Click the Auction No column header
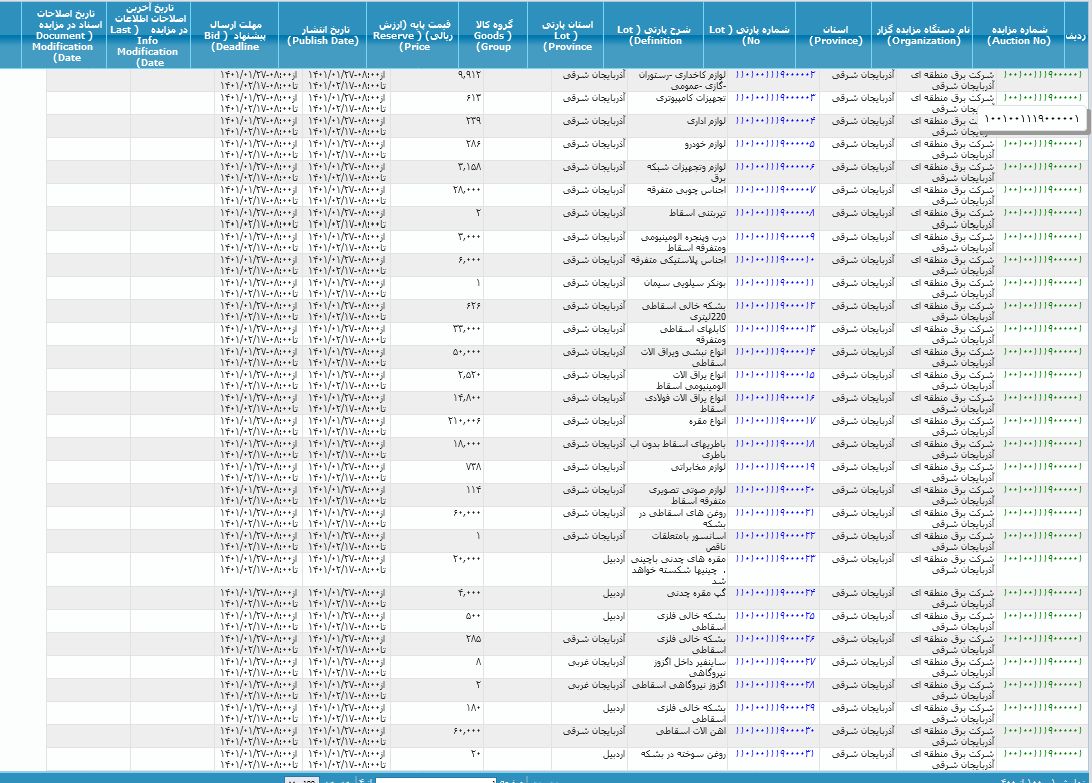 (1030, 34)
